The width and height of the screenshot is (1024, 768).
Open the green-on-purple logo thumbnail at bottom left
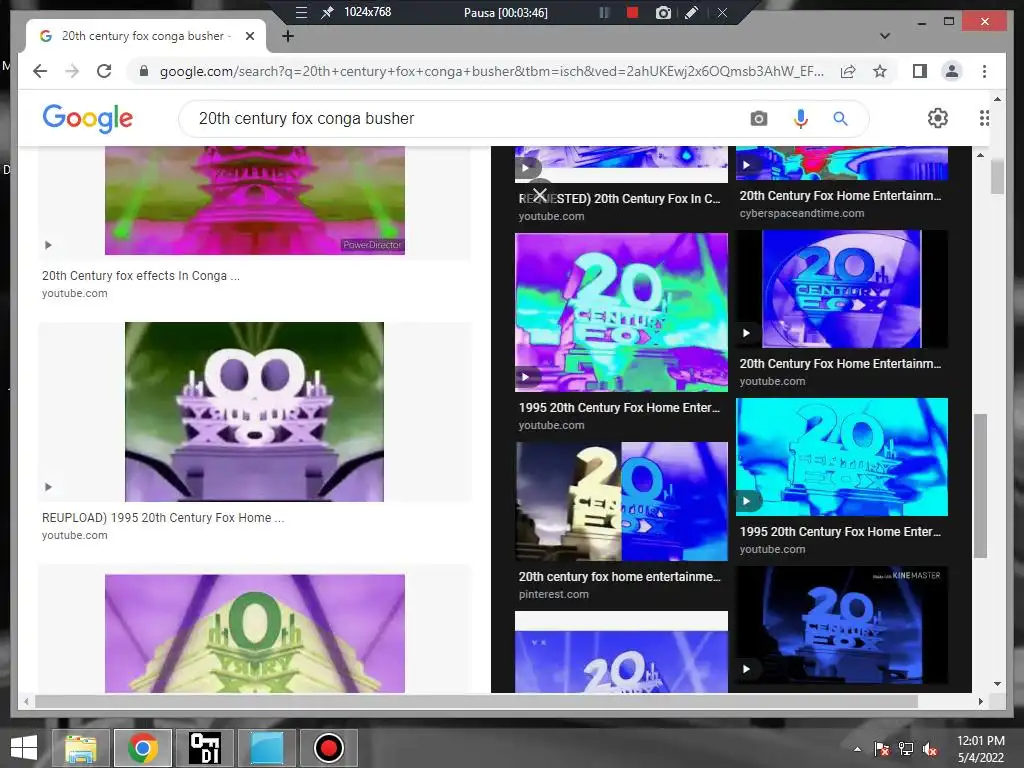pos(255,633)
